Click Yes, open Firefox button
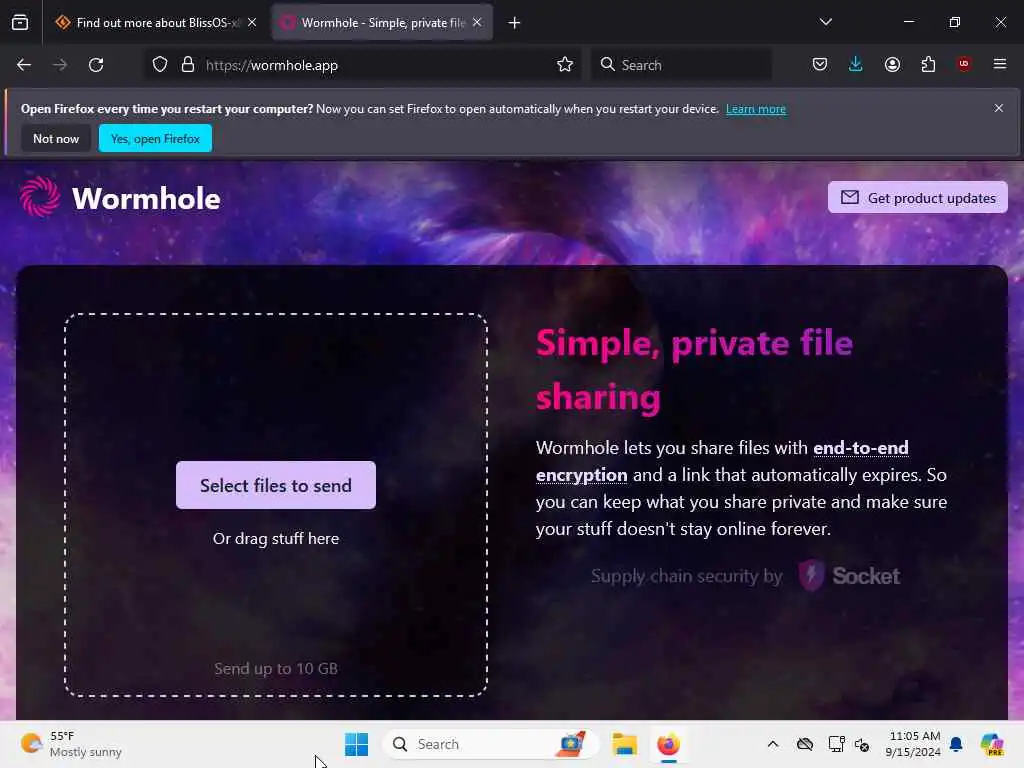This screenshot has height=768, width=1024. (155, 138)
